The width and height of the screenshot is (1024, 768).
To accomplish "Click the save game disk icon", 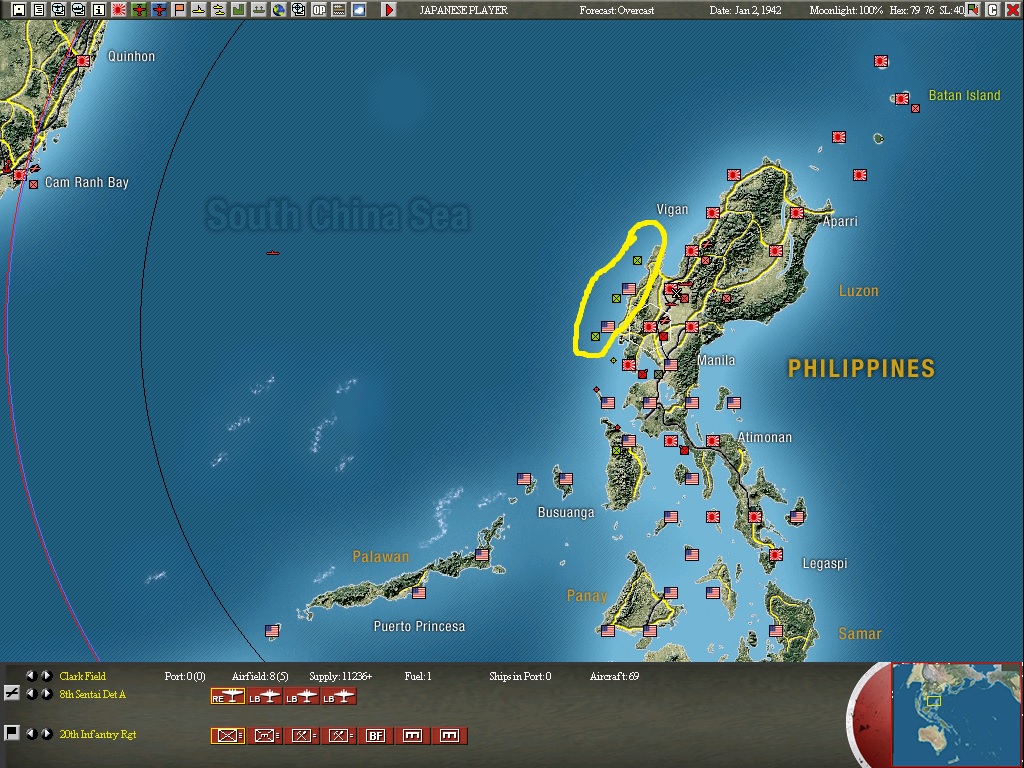I will pos(18,8).
